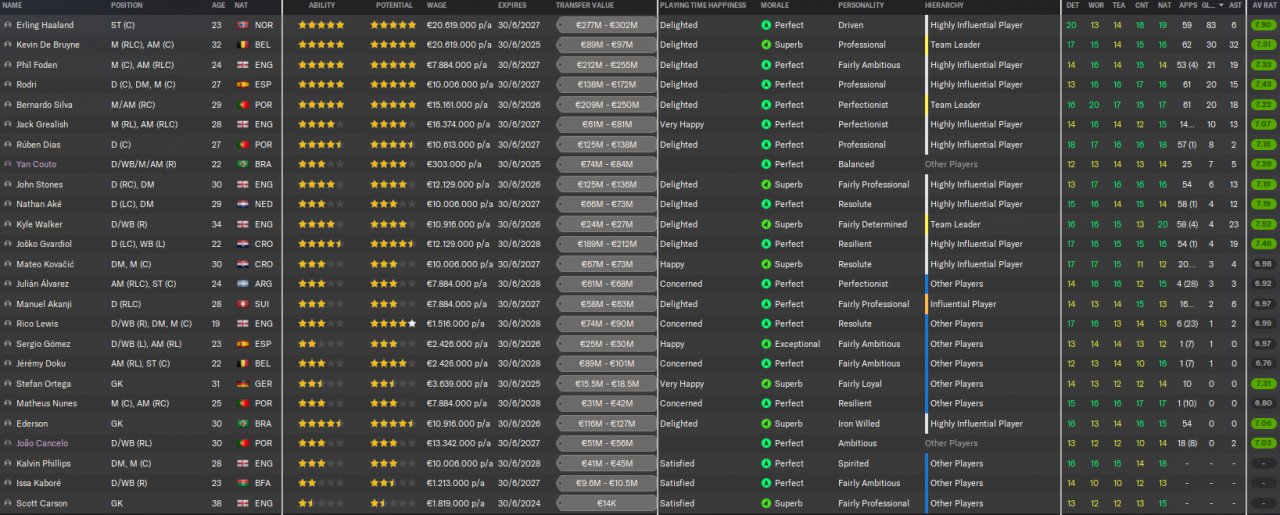Open Mateo Kovačić's player name
This screenshot has width=1280, height=515.
[x=45, y=264]
